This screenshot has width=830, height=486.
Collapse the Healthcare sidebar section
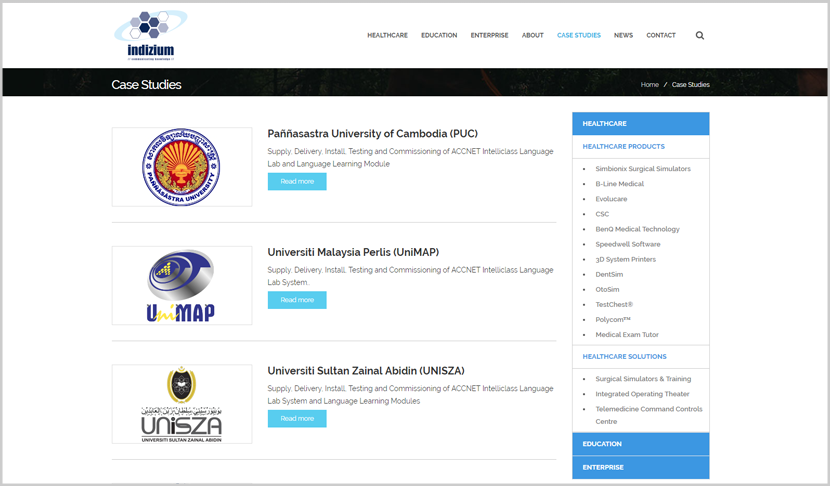coord(640,123)
